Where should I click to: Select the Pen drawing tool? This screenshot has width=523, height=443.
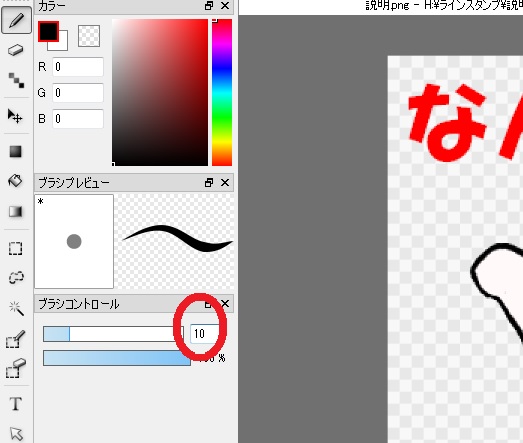16,20
